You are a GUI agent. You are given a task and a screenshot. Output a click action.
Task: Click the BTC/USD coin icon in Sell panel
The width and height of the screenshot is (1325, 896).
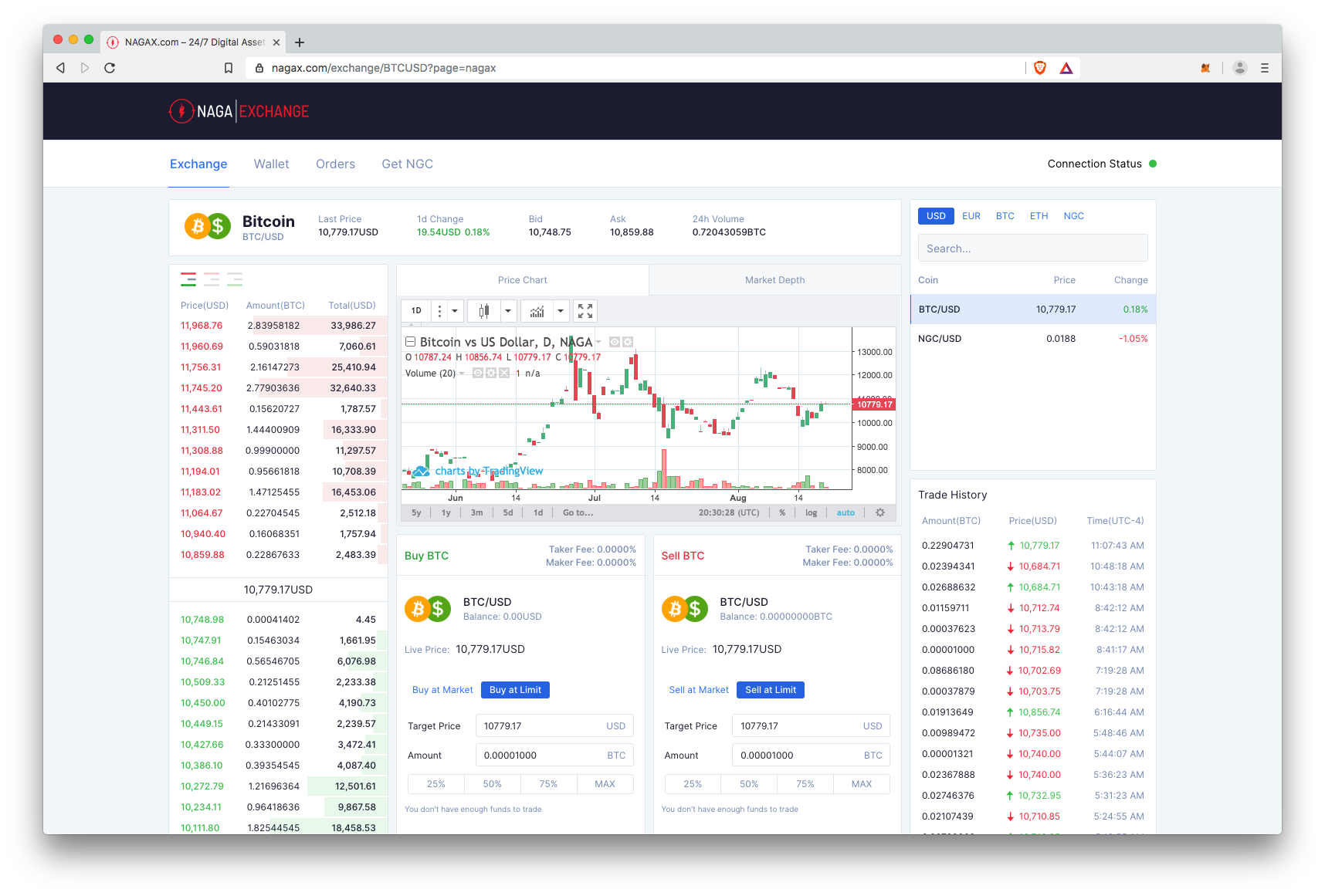[685, 609]
